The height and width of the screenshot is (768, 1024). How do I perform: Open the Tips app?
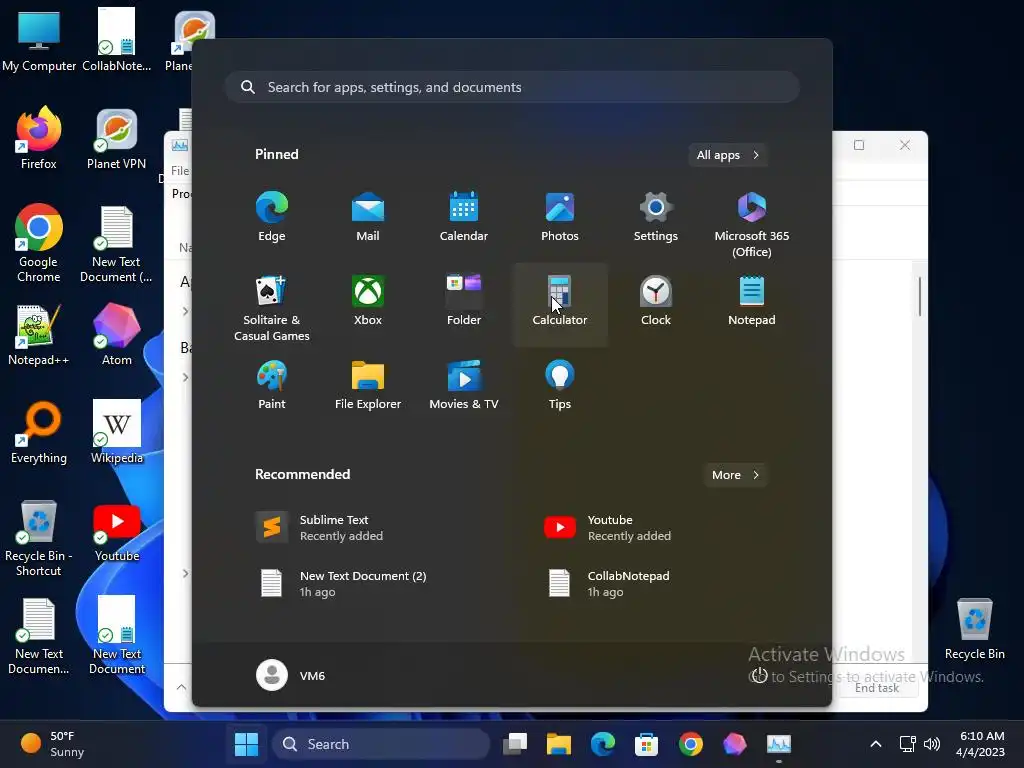pos(560,385)
